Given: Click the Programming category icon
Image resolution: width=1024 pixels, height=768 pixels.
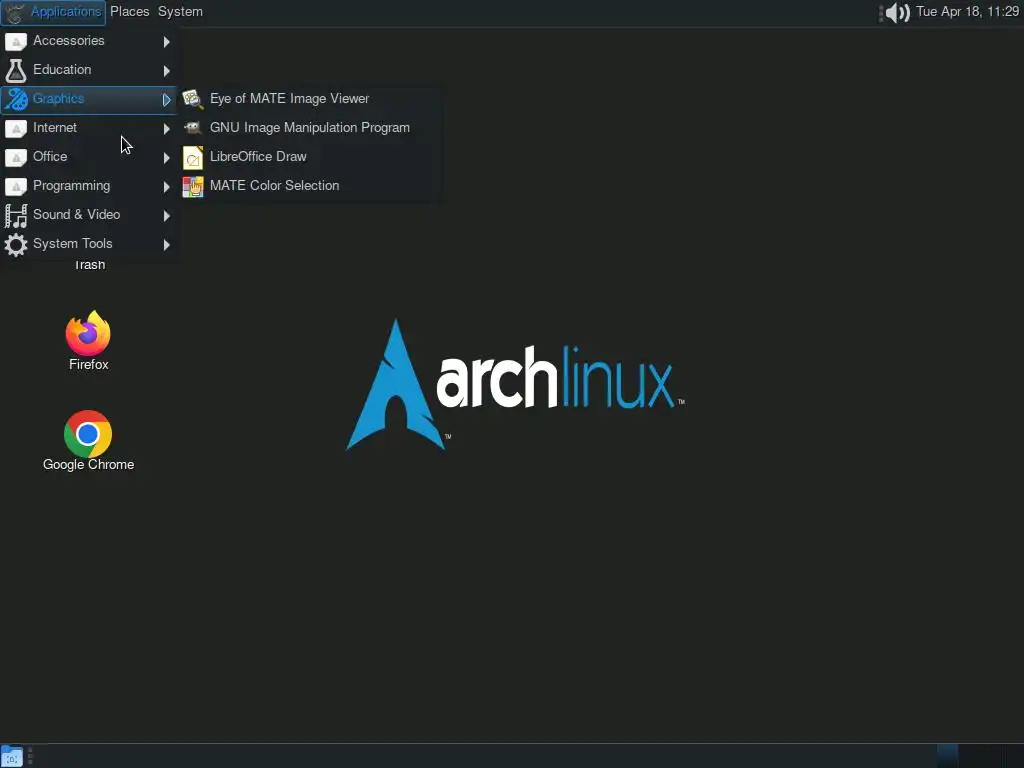Looking at the screenshot, I should (x=16, y=186).
